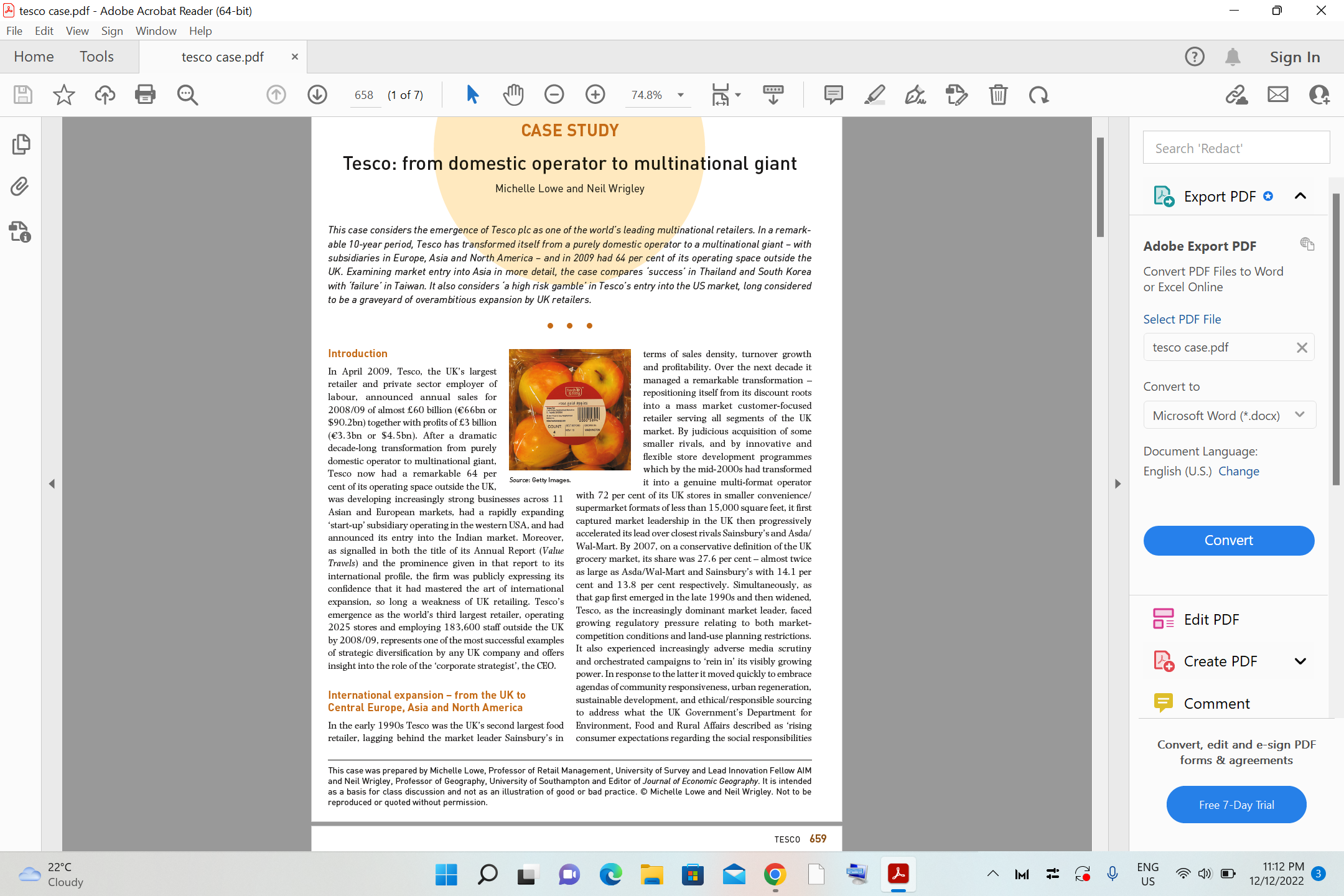Toggle reading mode view
The width and height of the screenshot is (1344, 896).
[x=772, y=95]
